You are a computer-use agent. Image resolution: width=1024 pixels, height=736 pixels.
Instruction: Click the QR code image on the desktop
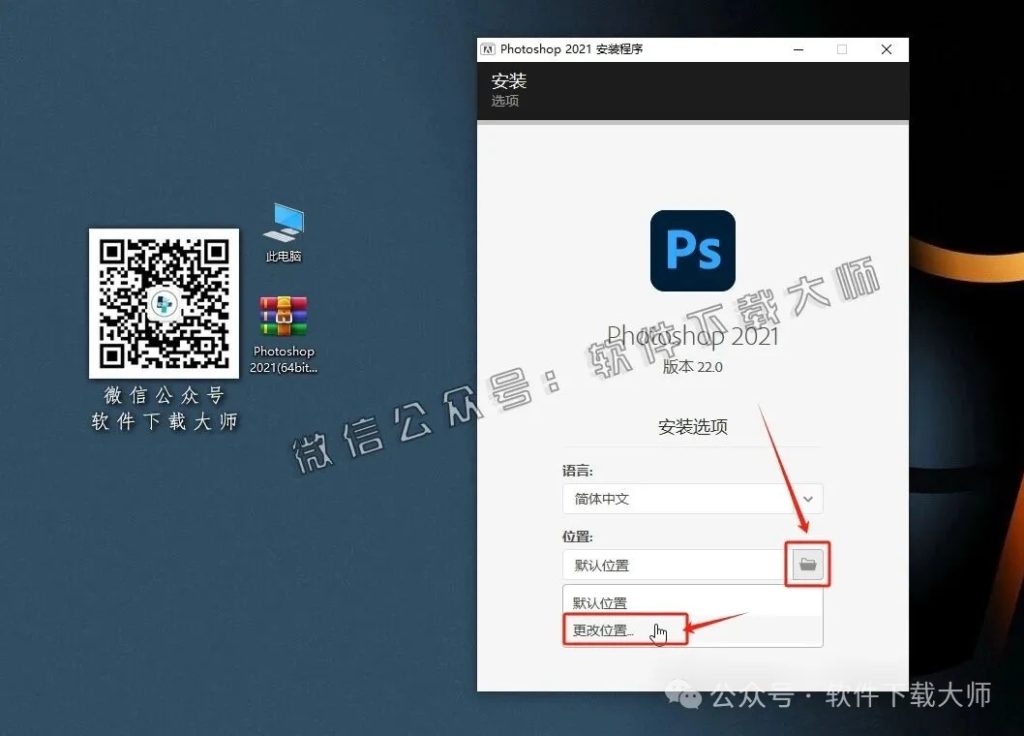coord(164,303)
